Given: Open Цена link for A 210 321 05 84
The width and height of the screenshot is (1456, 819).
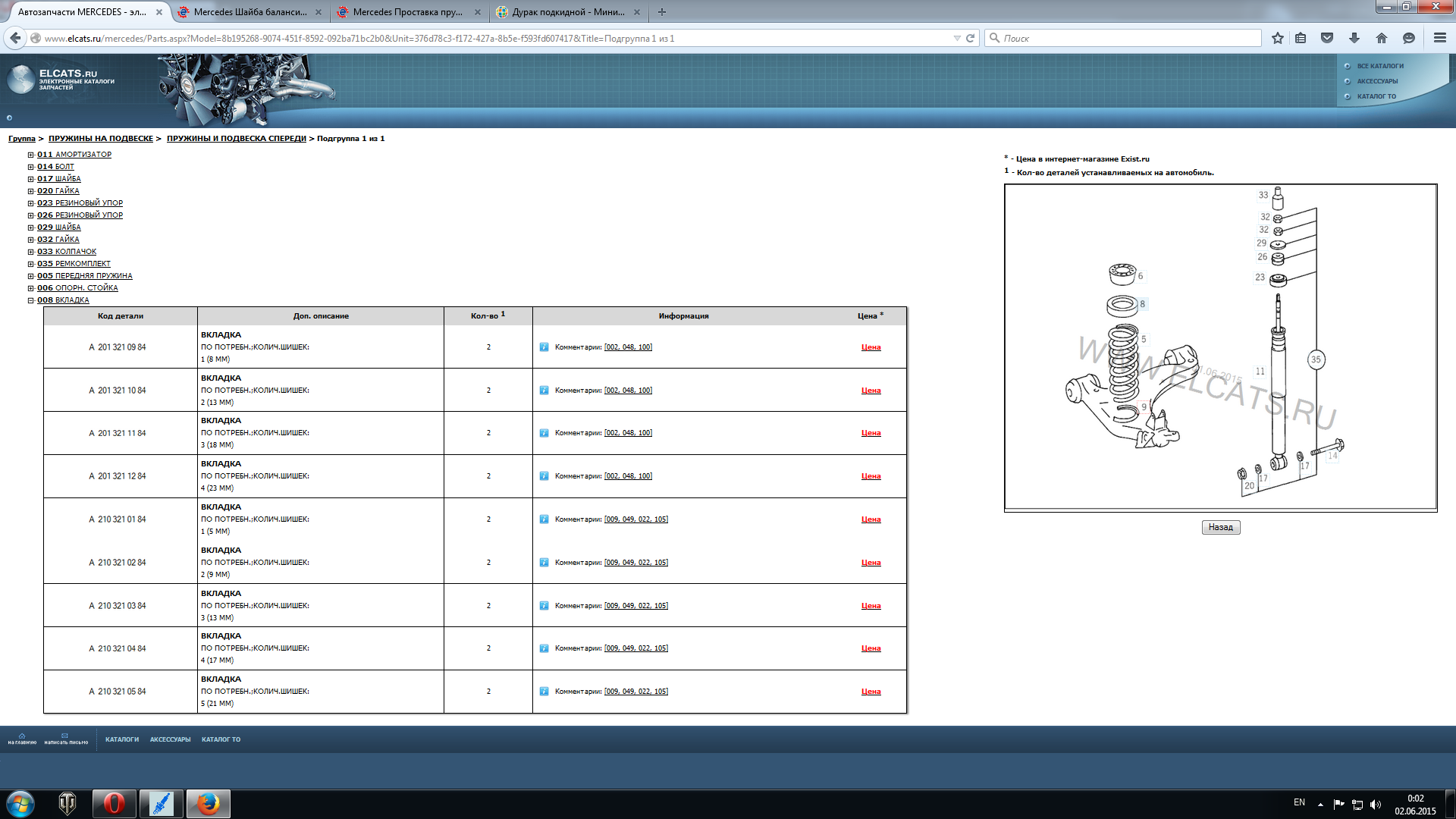Looking at the screenshot, I should coord(871,692).
